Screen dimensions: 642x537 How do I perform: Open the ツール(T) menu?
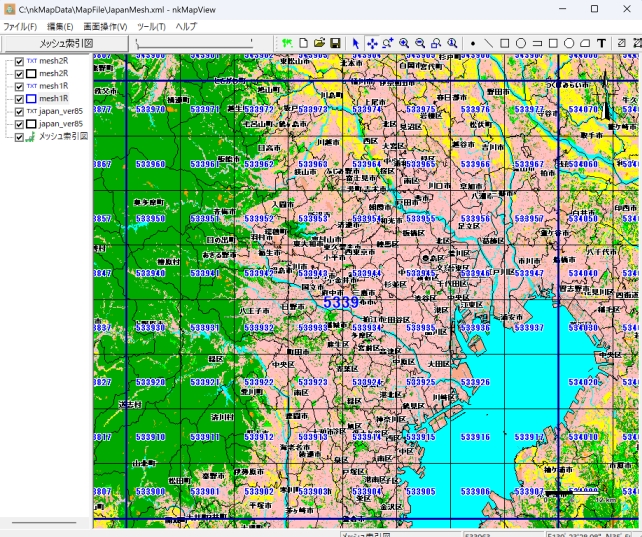click(x=151, y=26)
